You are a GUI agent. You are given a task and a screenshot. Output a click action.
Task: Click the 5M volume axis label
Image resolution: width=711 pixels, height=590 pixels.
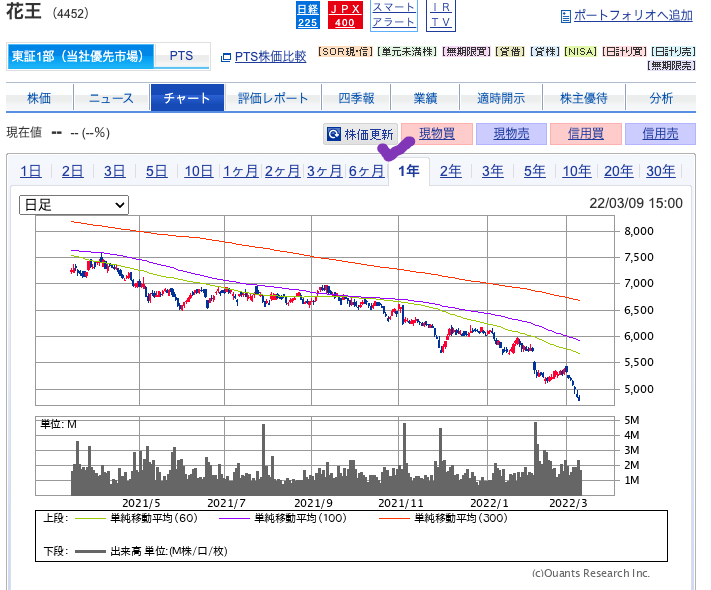pos(632,420)
